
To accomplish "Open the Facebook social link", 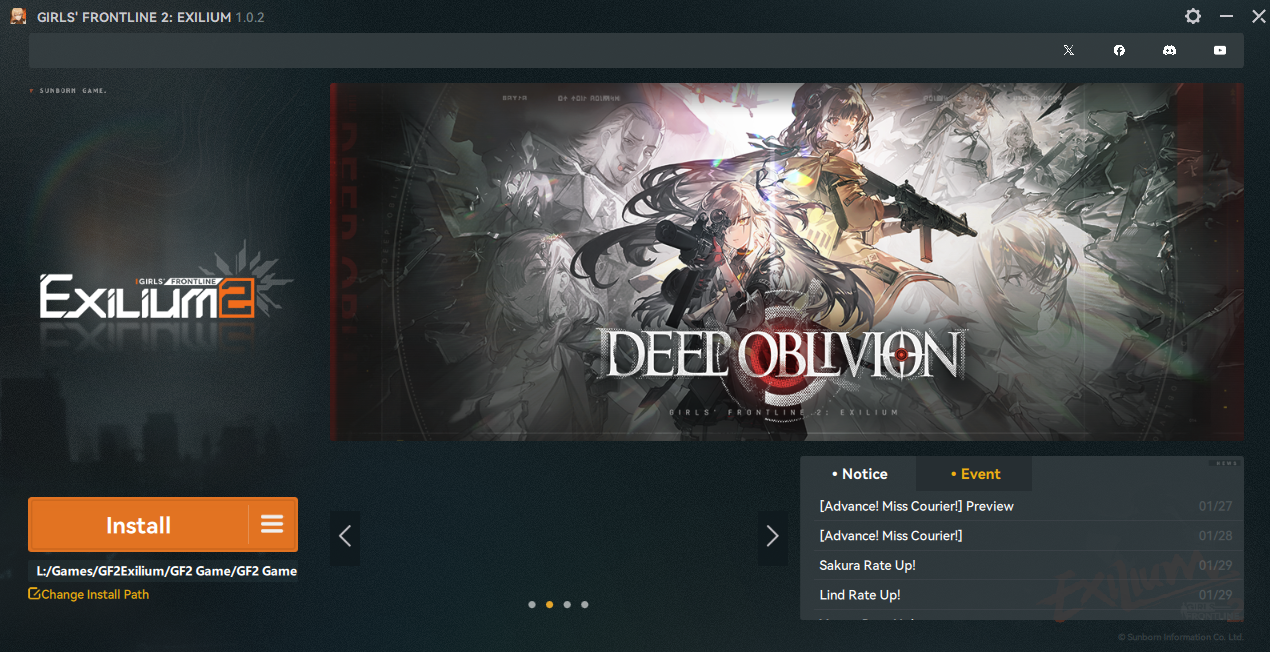I will [x=1119, y=50].
